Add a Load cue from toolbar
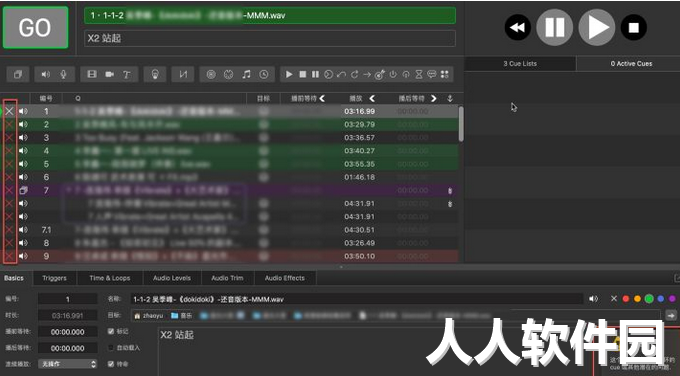Viewport: 680px width, 376px height. pyautogui.click(x=328, y=75)
